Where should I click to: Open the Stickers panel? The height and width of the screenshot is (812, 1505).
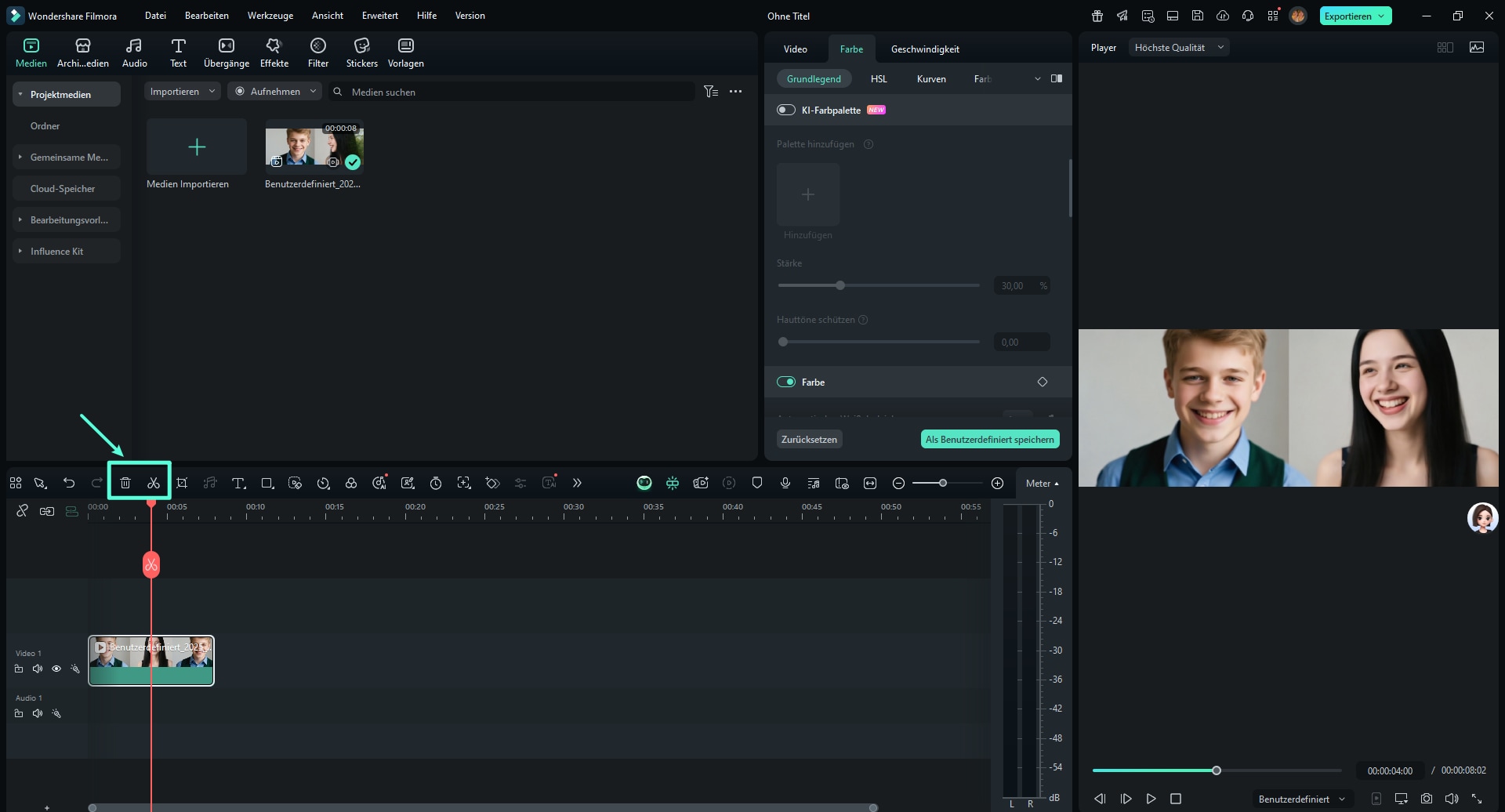pyautogui.click(x=362, y=53)
